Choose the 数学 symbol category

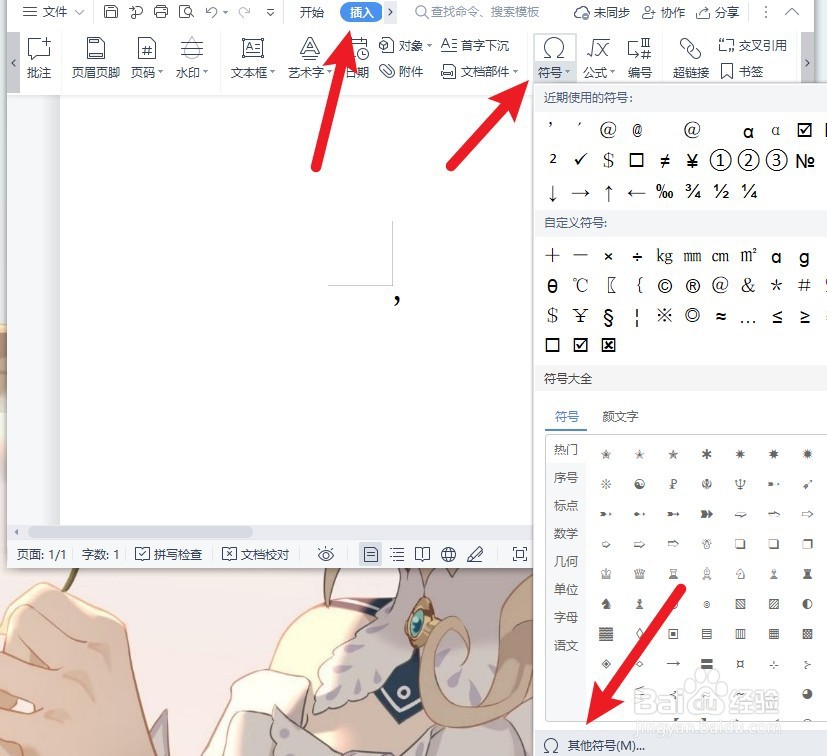click(x=566, y=533)
